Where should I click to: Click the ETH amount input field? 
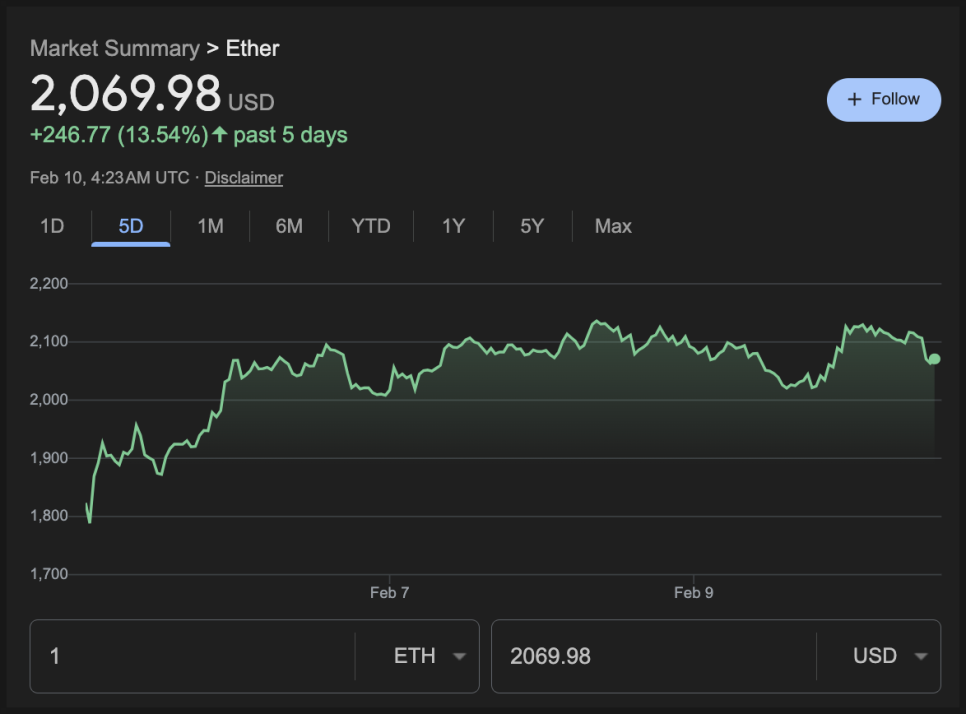tap(190, 657)
